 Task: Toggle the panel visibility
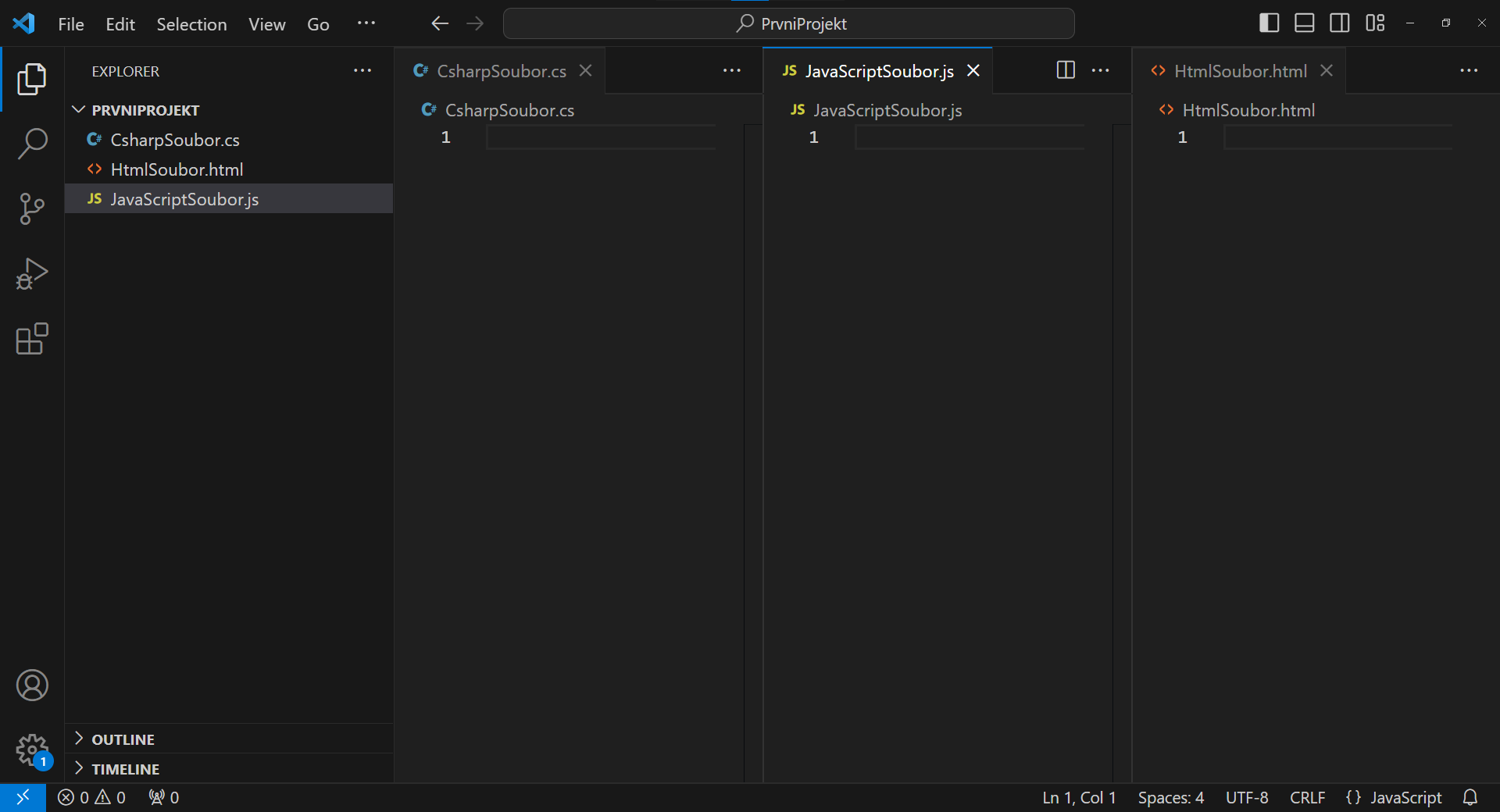pos(1303,23)
